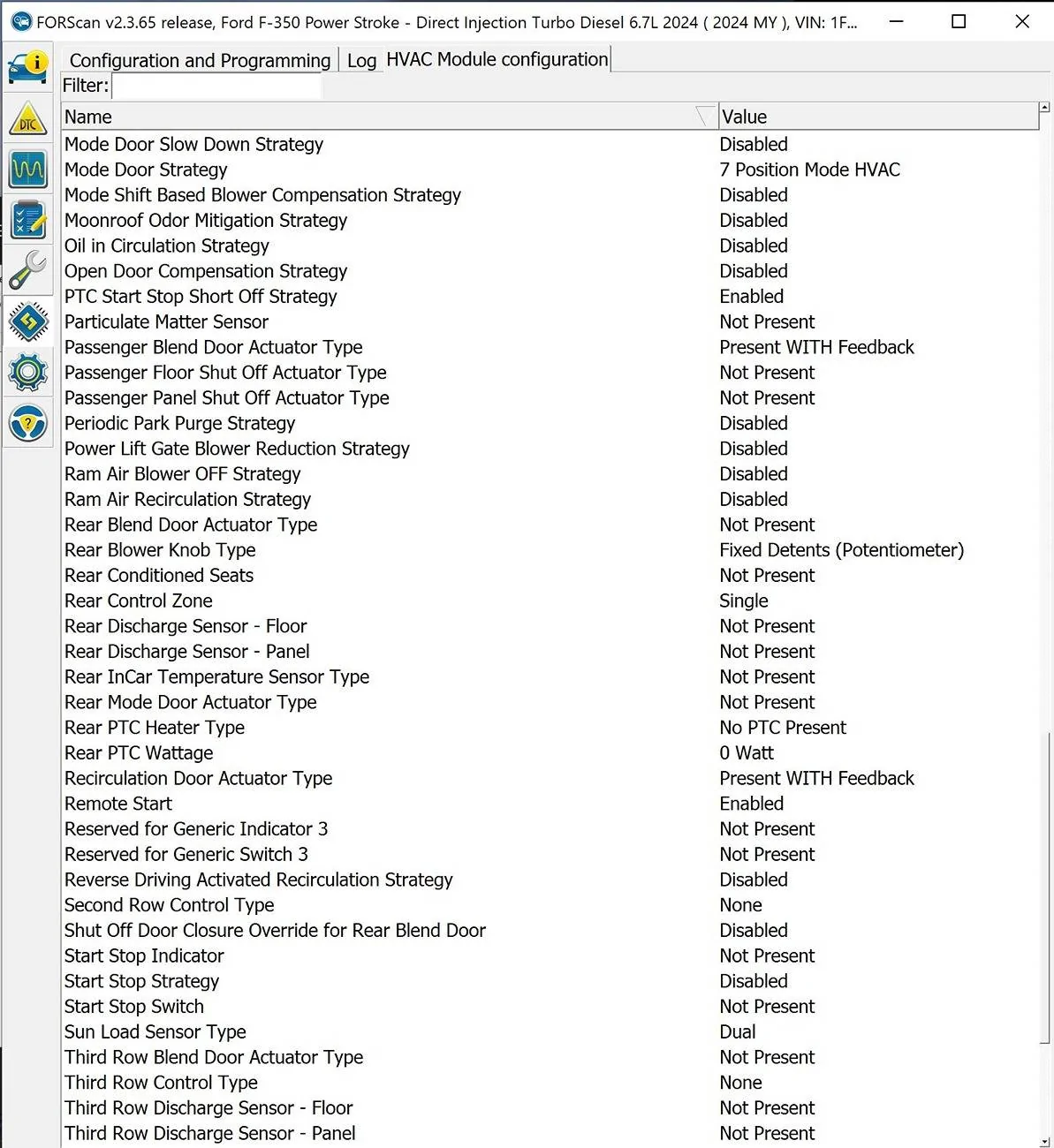The image size is (1054, 1148).
Task: Open the DTC trouble codes section
Action: (x=28, y=118)
